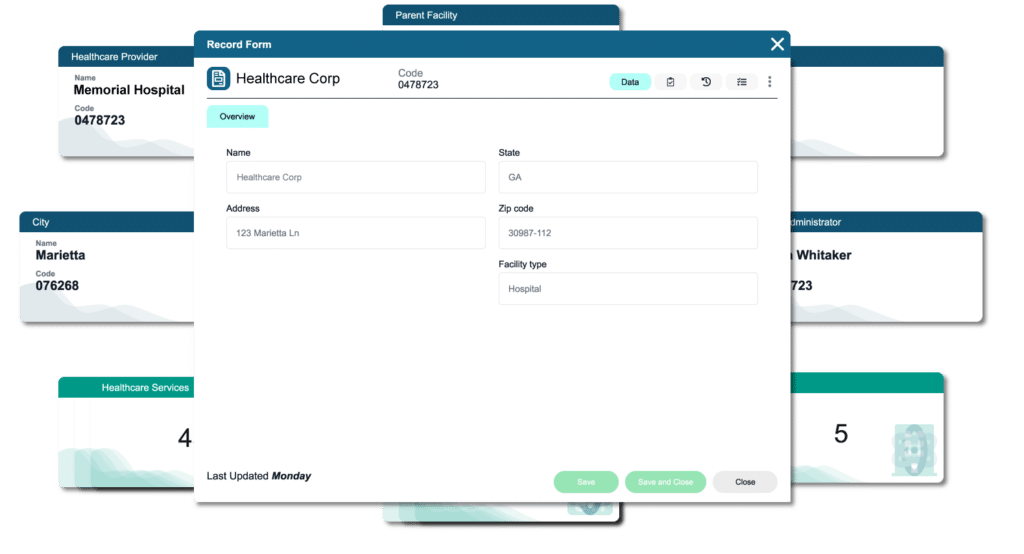1024x554 pixels.
Task: Click the State input field
Action: pyautogui.click(x=628, y=177)
